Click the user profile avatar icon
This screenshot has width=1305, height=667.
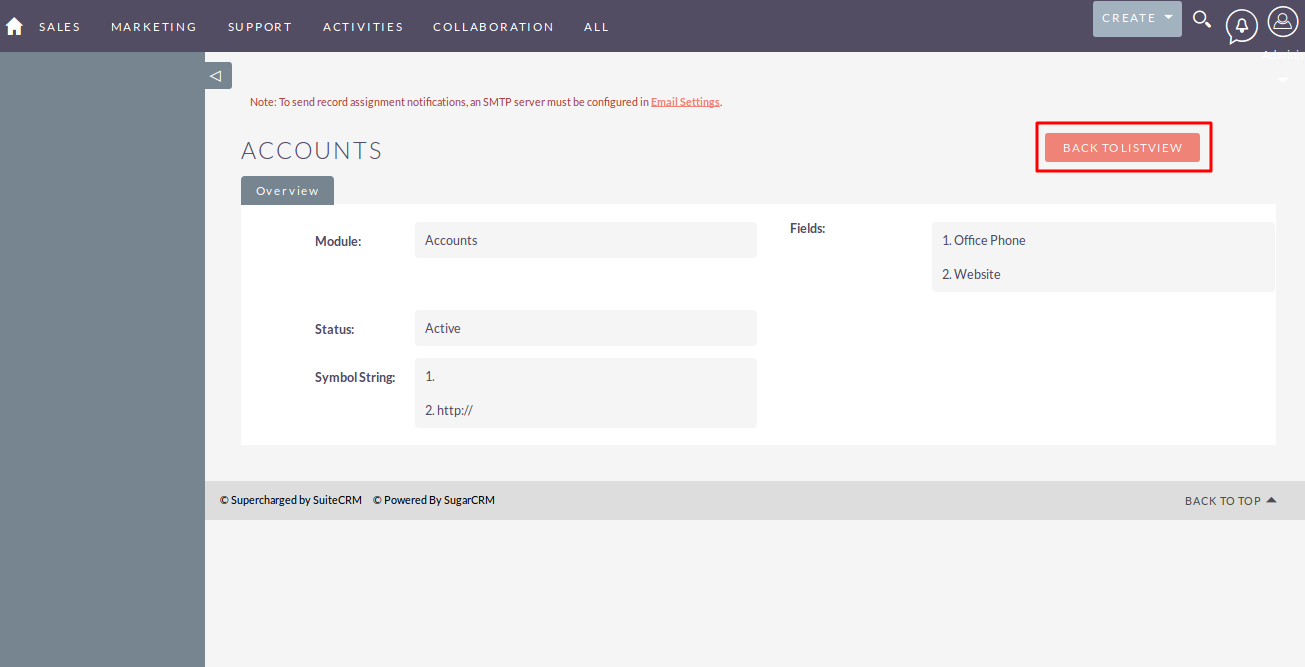pos(1282,22)
